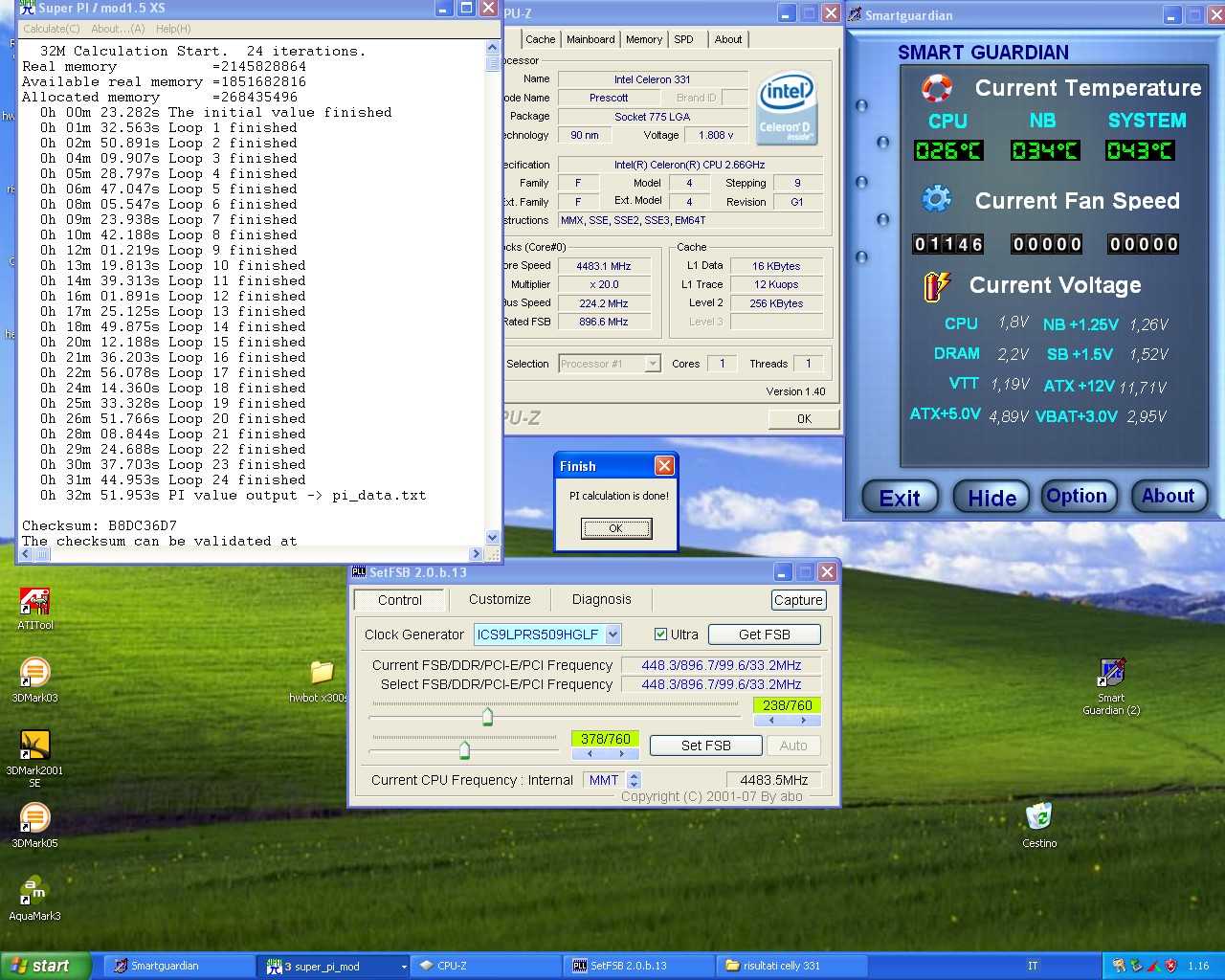Click Hide in Smart Guardian
This screenshot has width=1225, height=980.
tap(991, 498)
